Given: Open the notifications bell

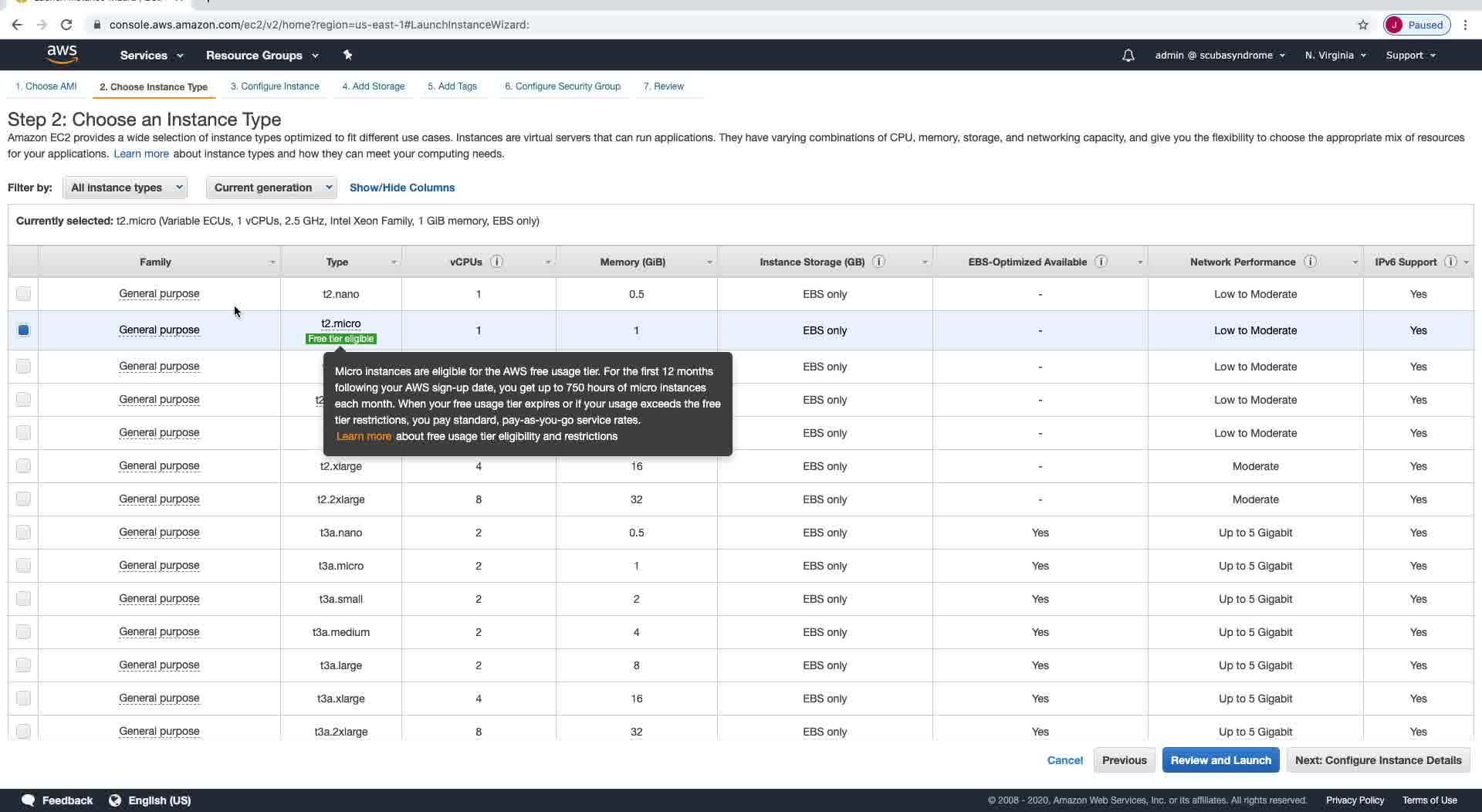Looking at the screenshot, I should tap(1128, 56).
